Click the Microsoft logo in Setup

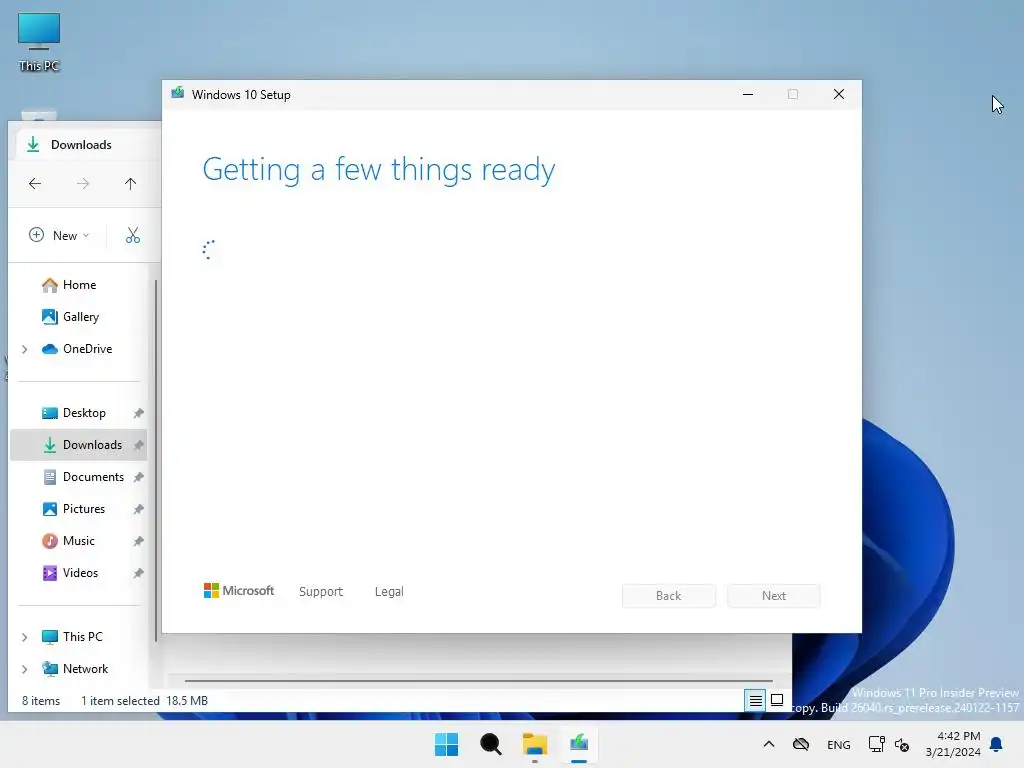click(x=238, y=590)
